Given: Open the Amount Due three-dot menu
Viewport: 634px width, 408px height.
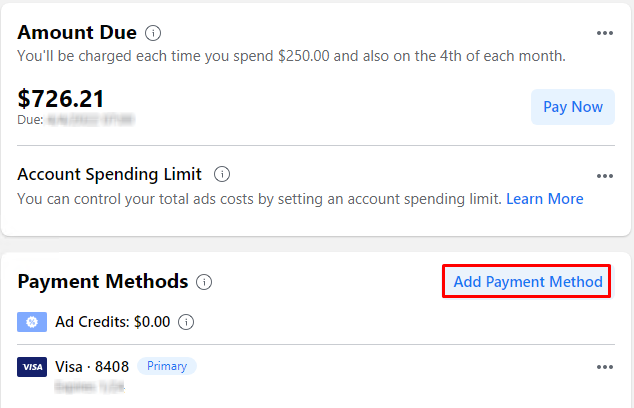Looking at the screenshot, I should point(604,33).
